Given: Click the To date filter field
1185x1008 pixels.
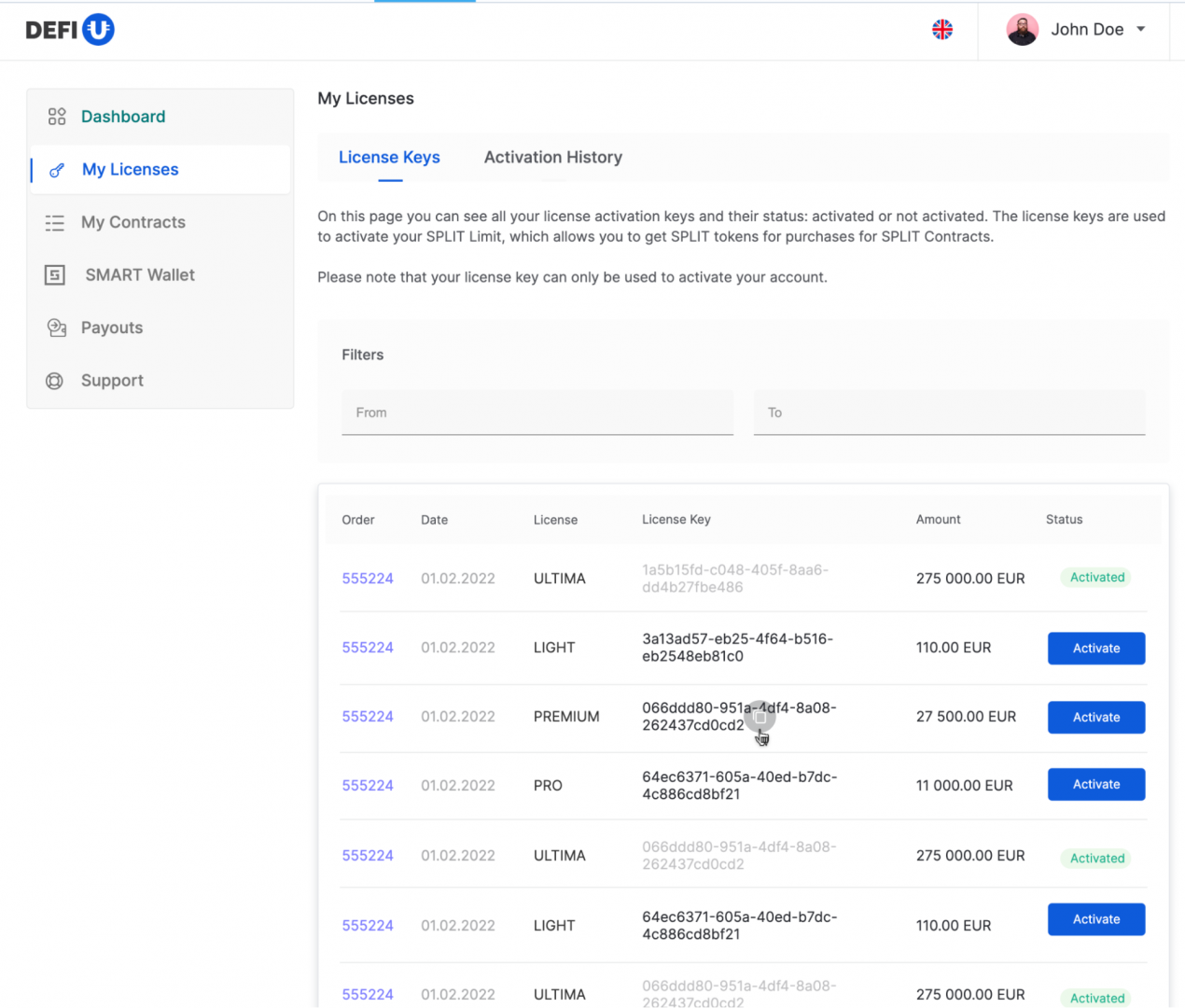Looking at the screenshot, I should (949, 413).
